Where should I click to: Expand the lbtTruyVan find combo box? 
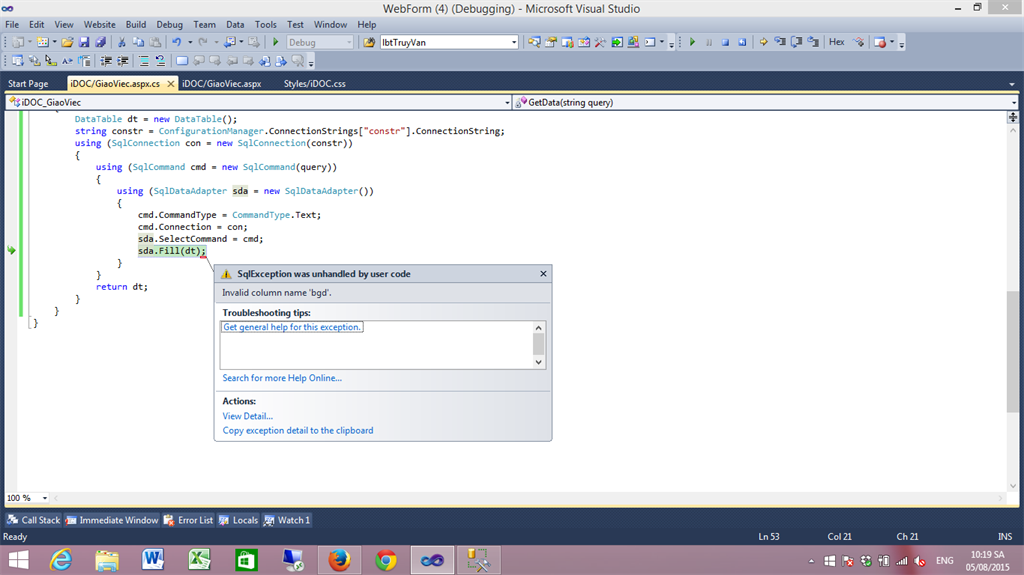pos(514,42)
